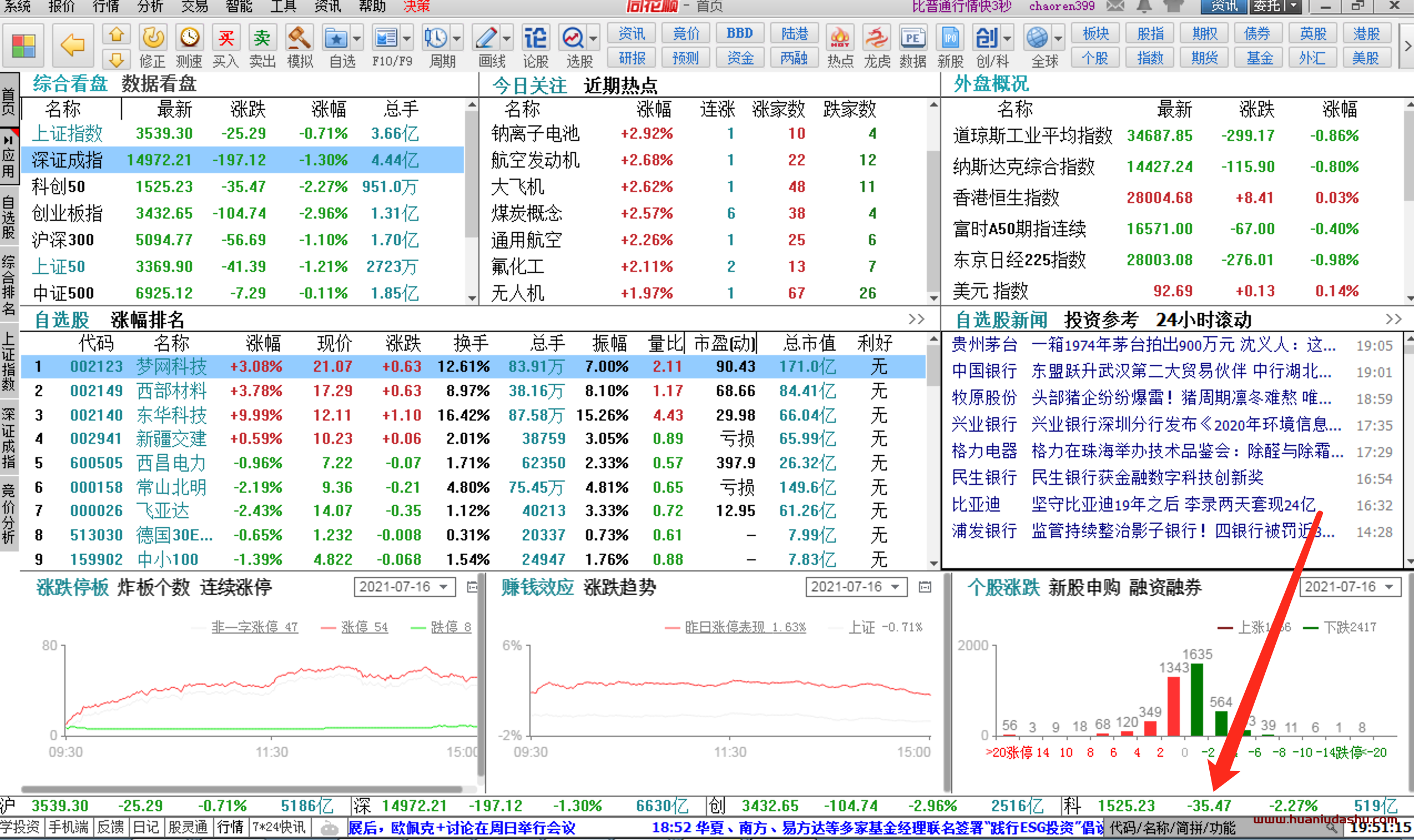Open the 个股涨跌 date dropdown

1350,587
